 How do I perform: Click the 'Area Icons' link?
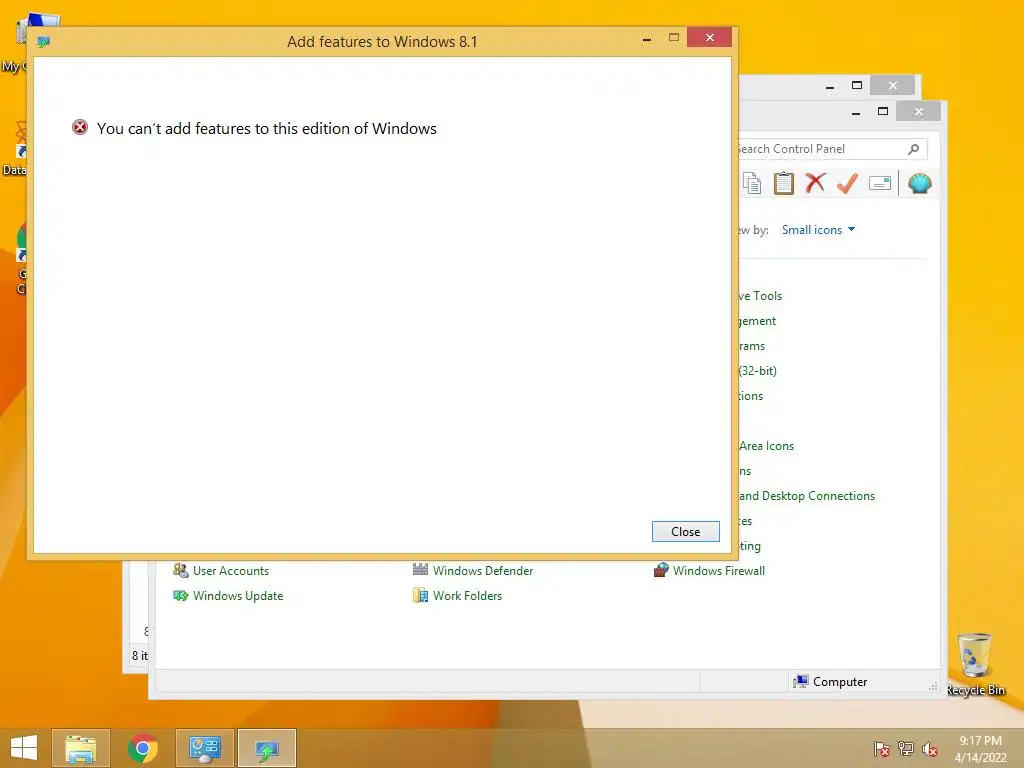pyautogui.click(x=766, y=446)
